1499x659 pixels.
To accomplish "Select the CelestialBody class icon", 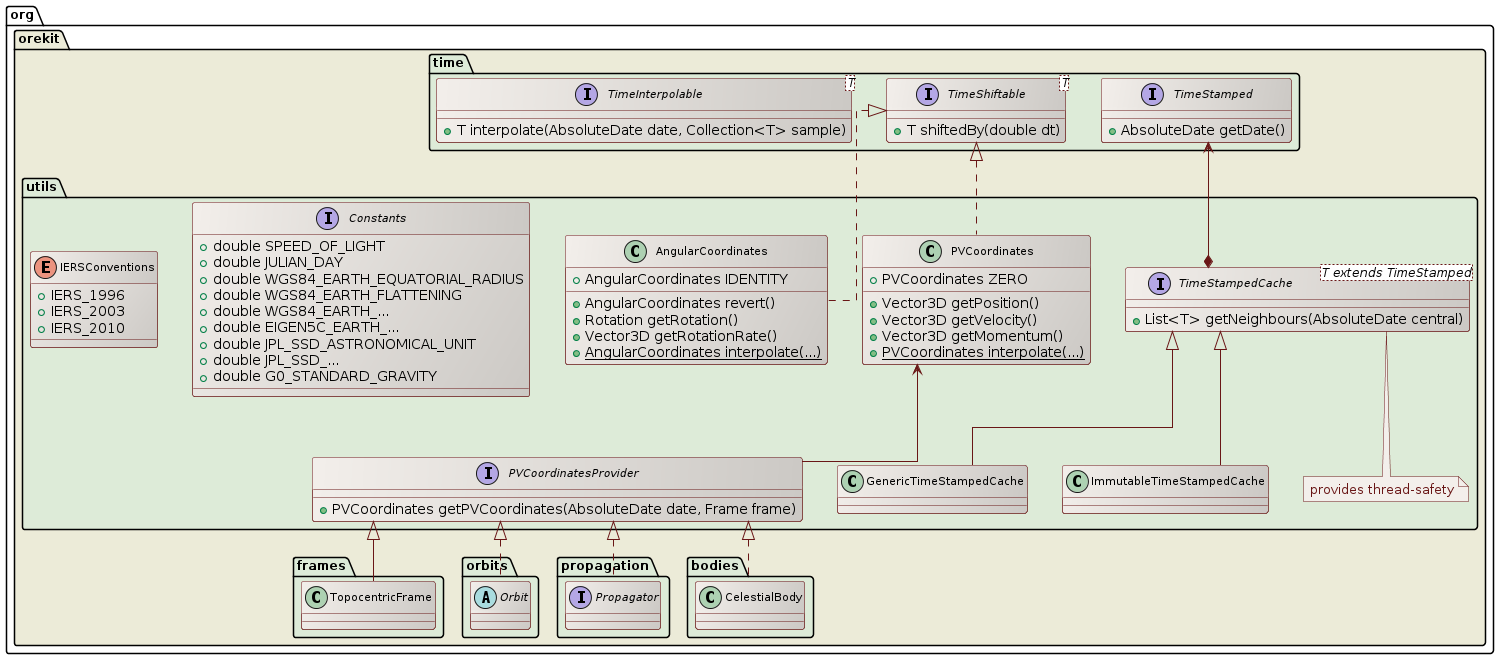I will [x=709, y=597].
